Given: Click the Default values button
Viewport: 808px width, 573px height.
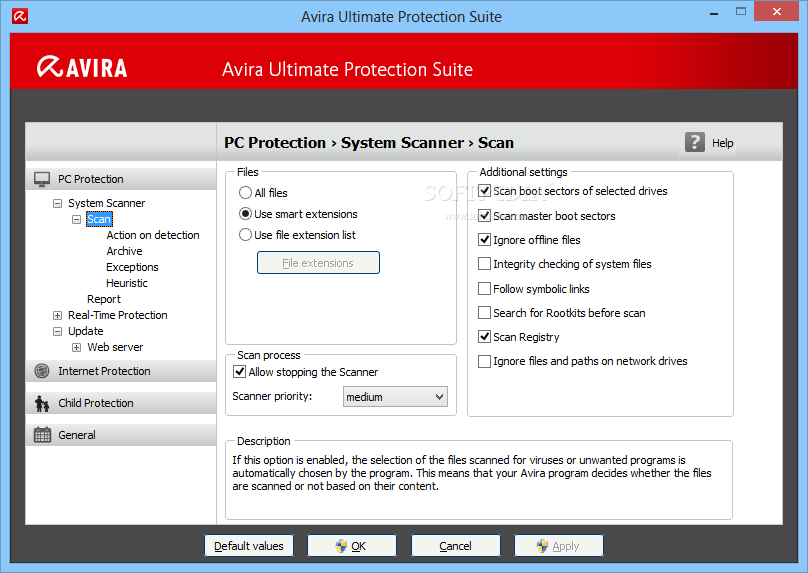Looking at the screenshot, I should 249,546.
